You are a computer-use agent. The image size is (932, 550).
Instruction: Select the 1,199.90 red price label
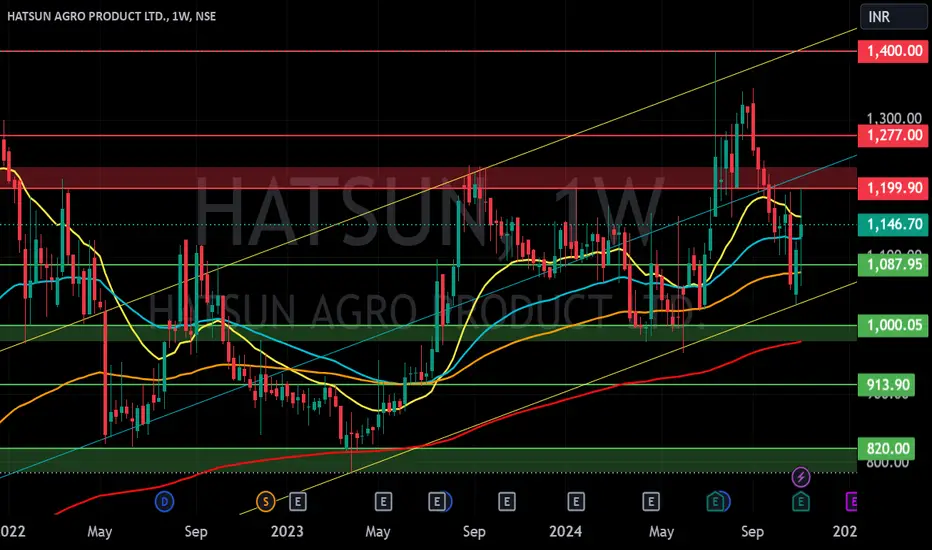point(893,188)
